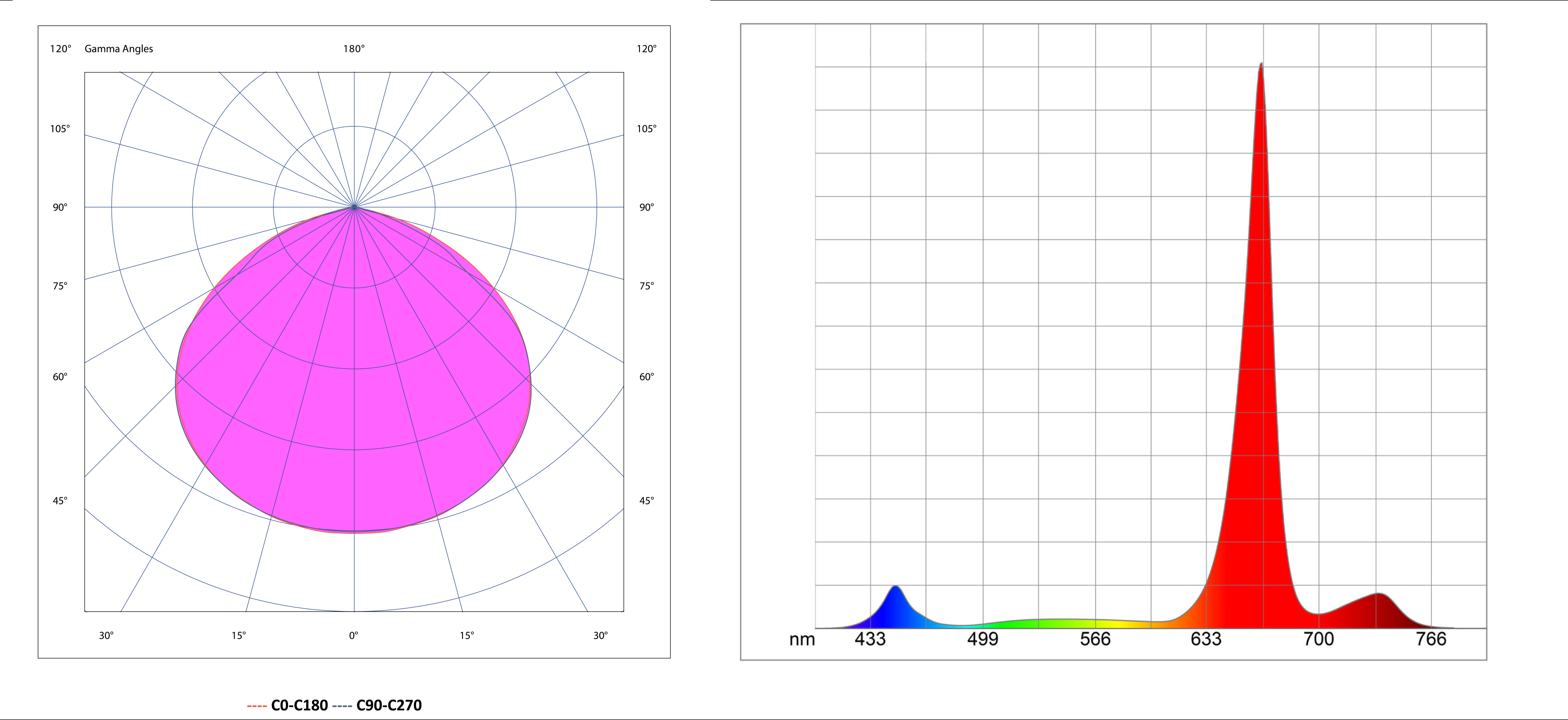Click the 0° label below polar plot
The height and width of the screenshot is (720, 1568).
354,636
